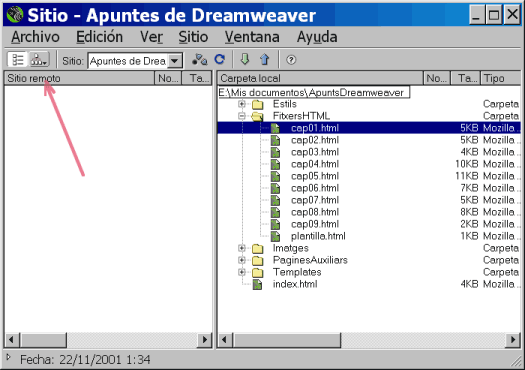Switch to Site Map view icon
Screen dimensions: 525x370
(x=39, y=60)
